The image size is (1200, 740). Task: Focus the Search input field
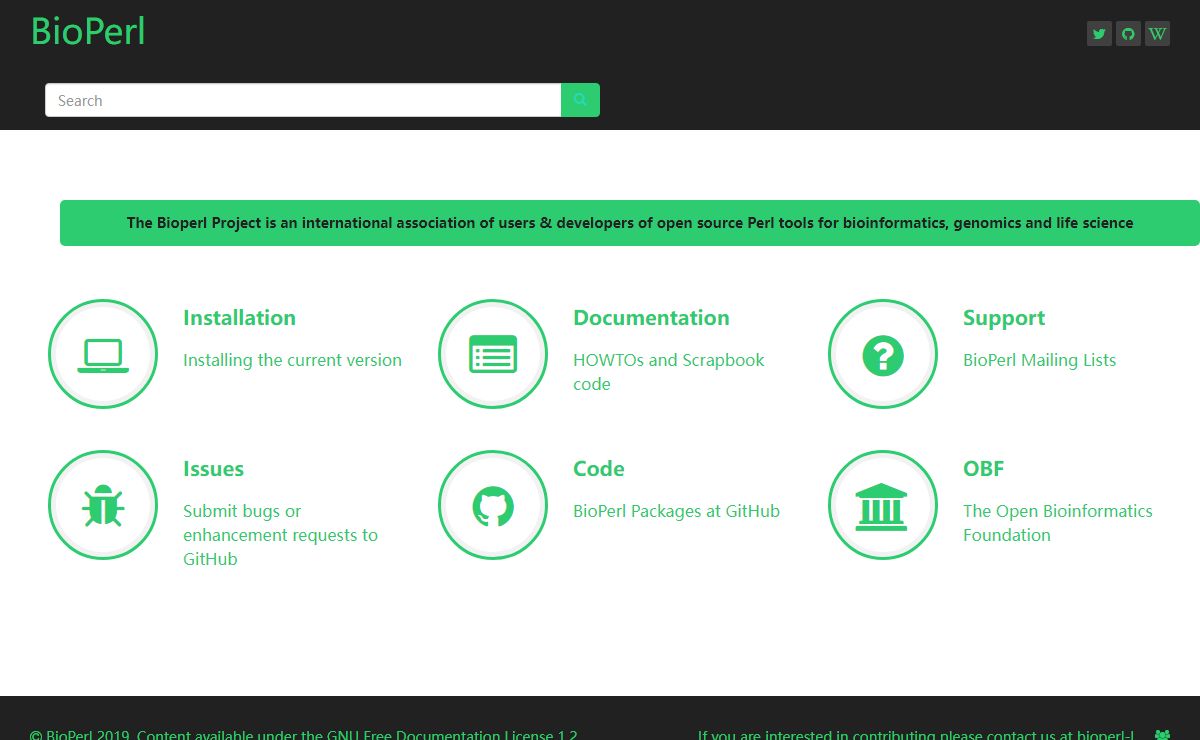click(x=302, y=100)
